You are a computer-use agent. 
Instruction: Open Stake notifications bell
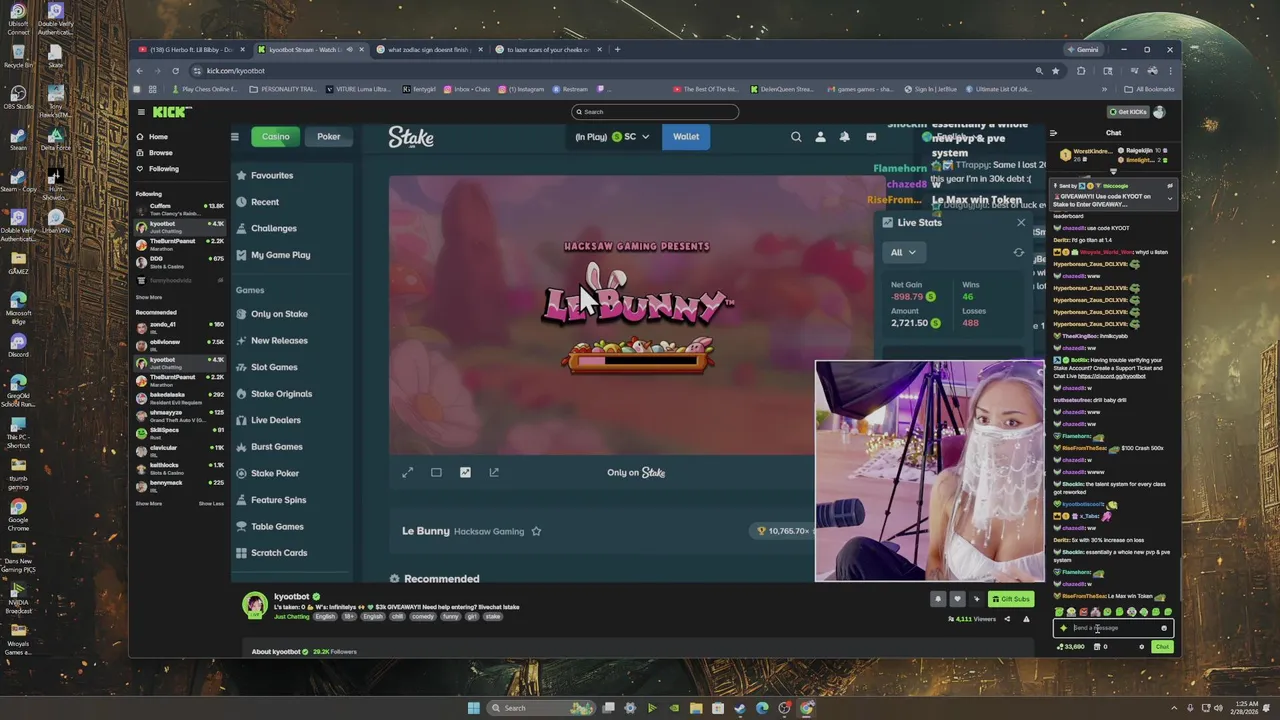click(x=845, y=137)
